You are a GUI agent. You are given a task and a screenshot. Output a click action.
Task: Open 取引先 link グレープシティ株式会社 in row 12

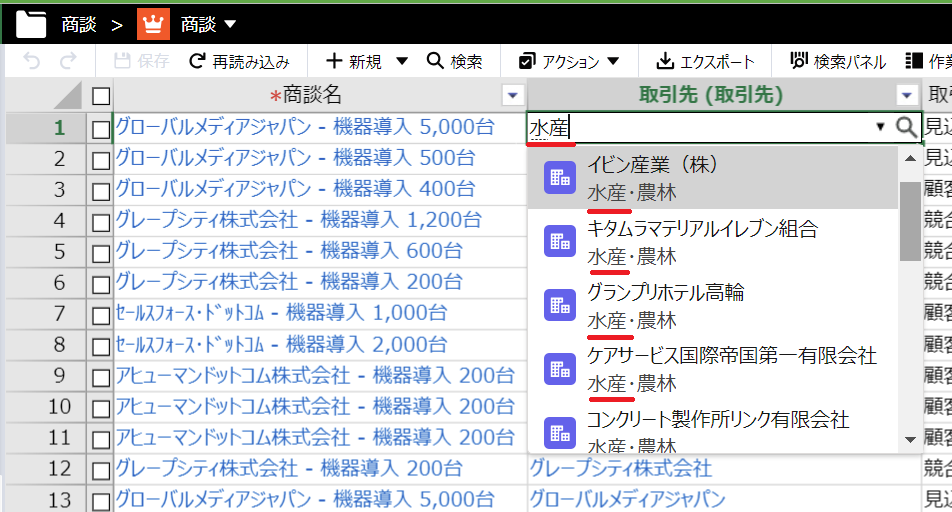(620, 468)
